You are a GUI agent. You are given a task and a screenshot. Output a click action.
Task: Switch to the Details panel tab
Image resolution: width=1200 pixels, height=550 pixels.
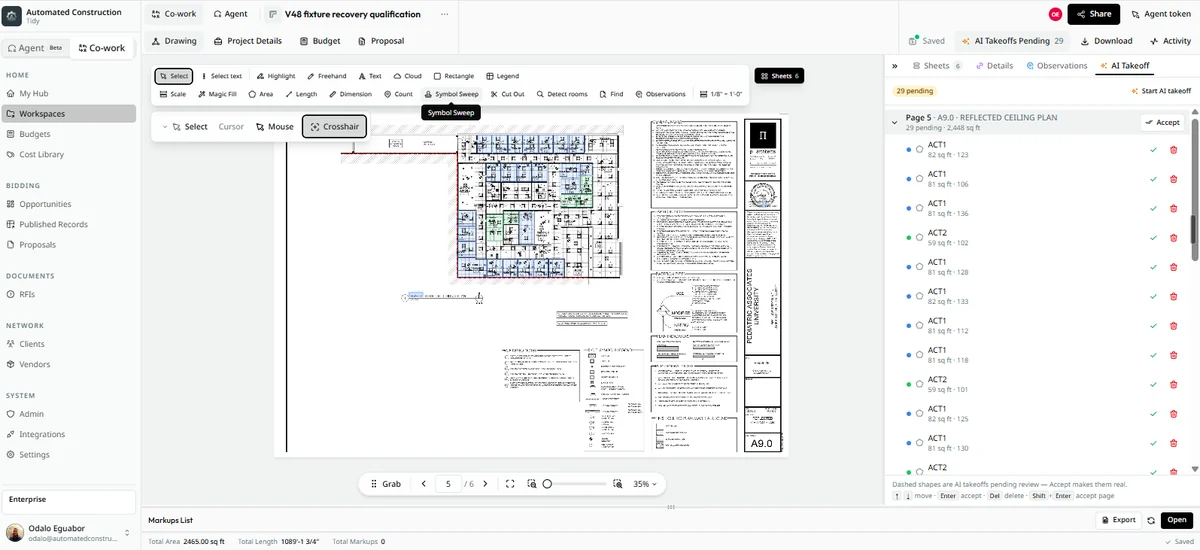pyautogui.click(x=993, y=66)
